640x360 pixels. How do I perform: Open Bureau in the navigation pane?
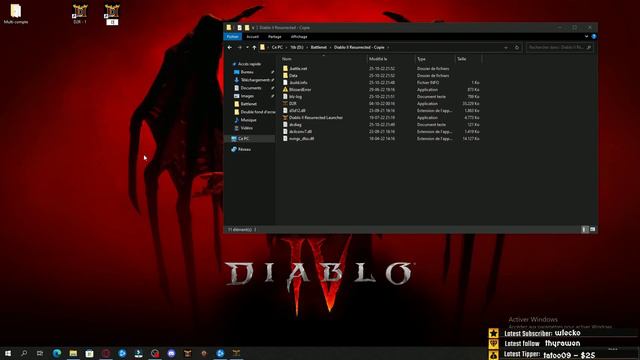(247, 72)
